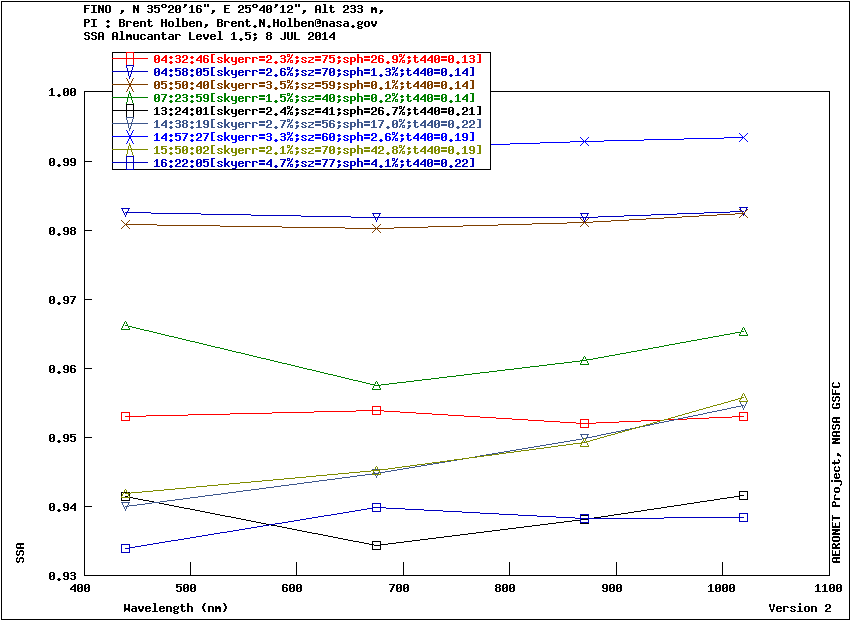Viewport: 850px width, 620px height.
Task: Select the 04:32:46 legend entry
Action: (x=300, y=60)
